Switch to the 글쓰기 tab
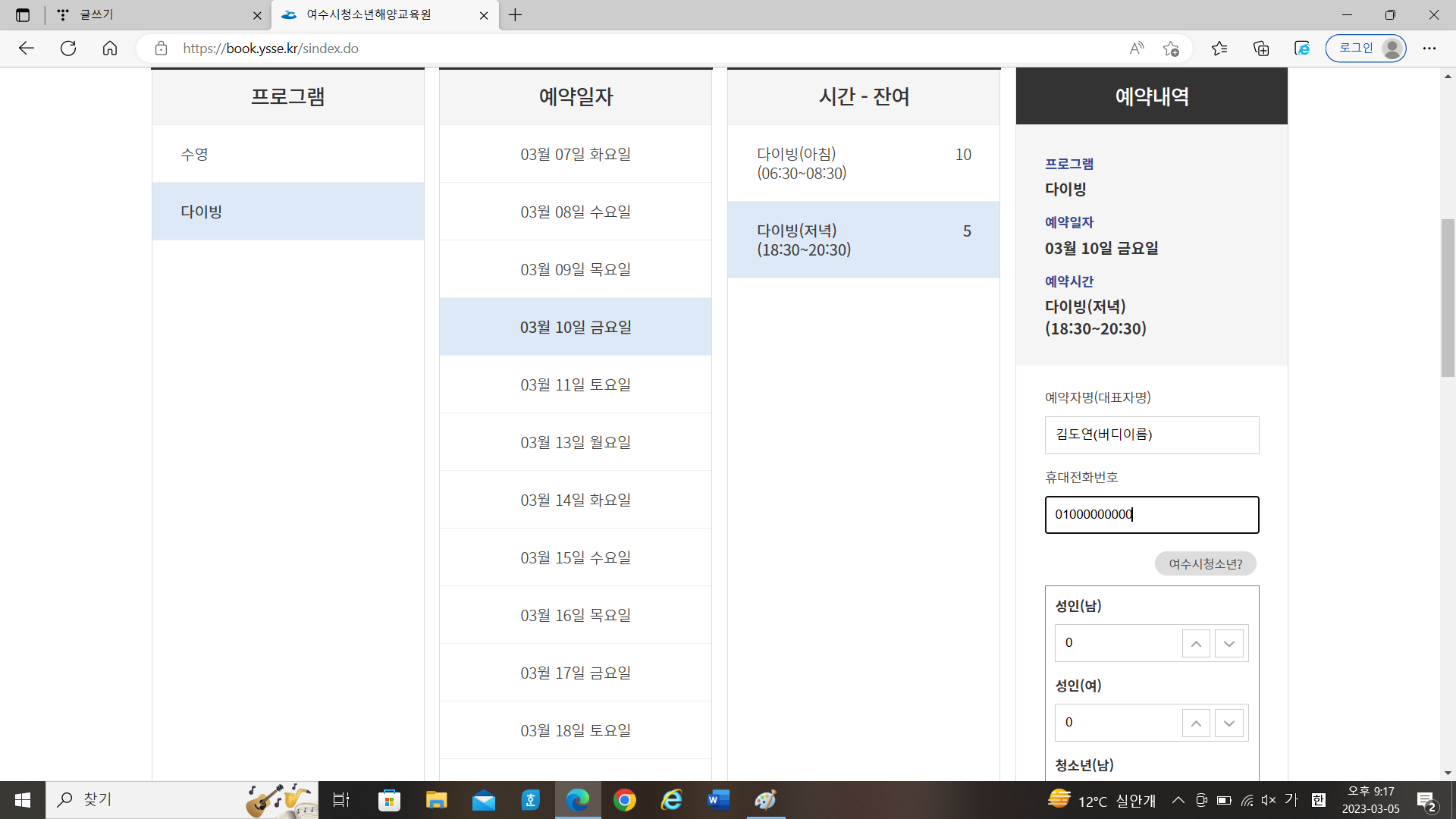Image resolution: width=1456 pixels, height=819 pixels. click(152, 15)
